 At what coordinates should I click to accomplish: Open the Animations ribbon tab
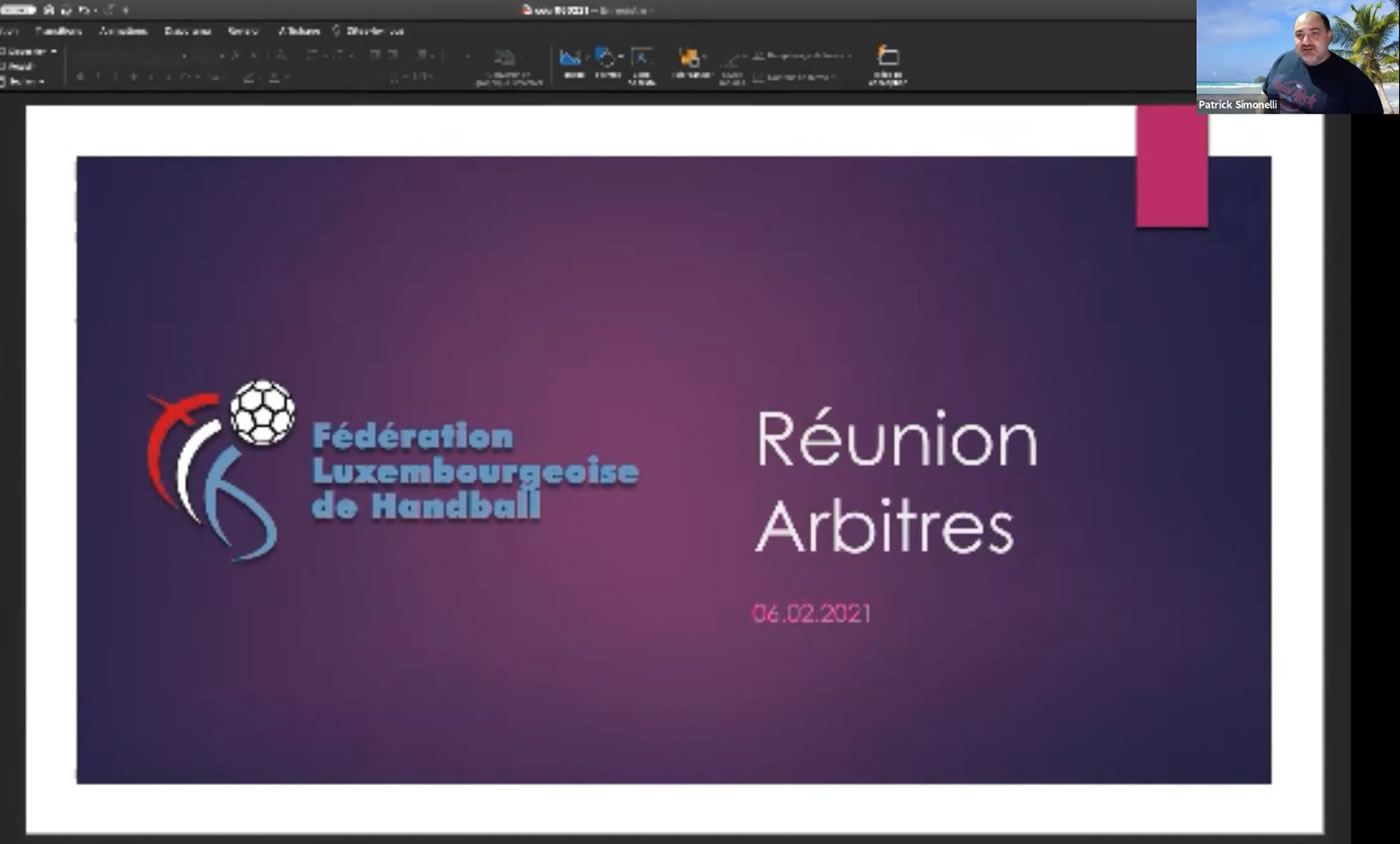coord(123,31)
